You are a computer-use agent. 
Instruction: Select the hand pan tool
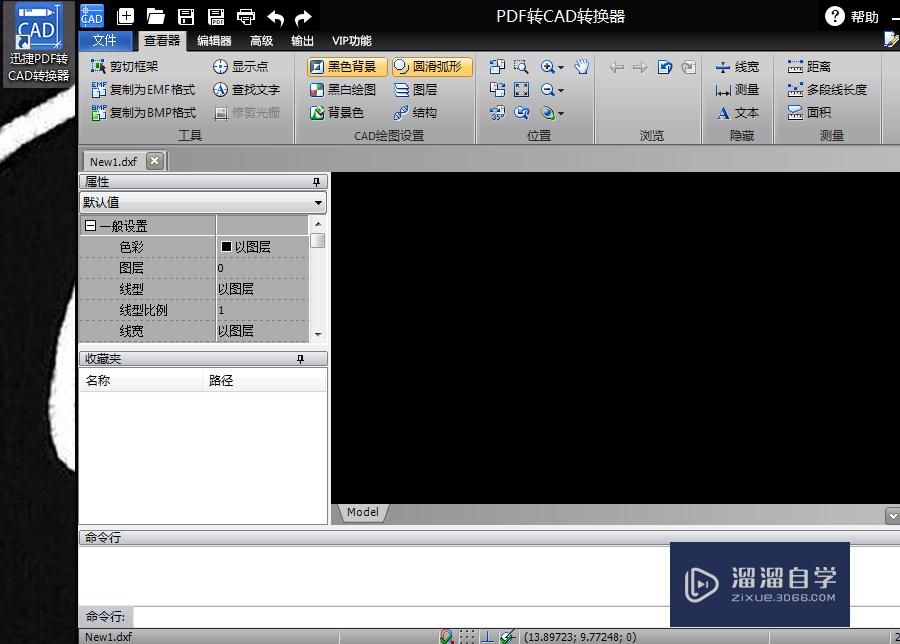click(x=582, y=67)
